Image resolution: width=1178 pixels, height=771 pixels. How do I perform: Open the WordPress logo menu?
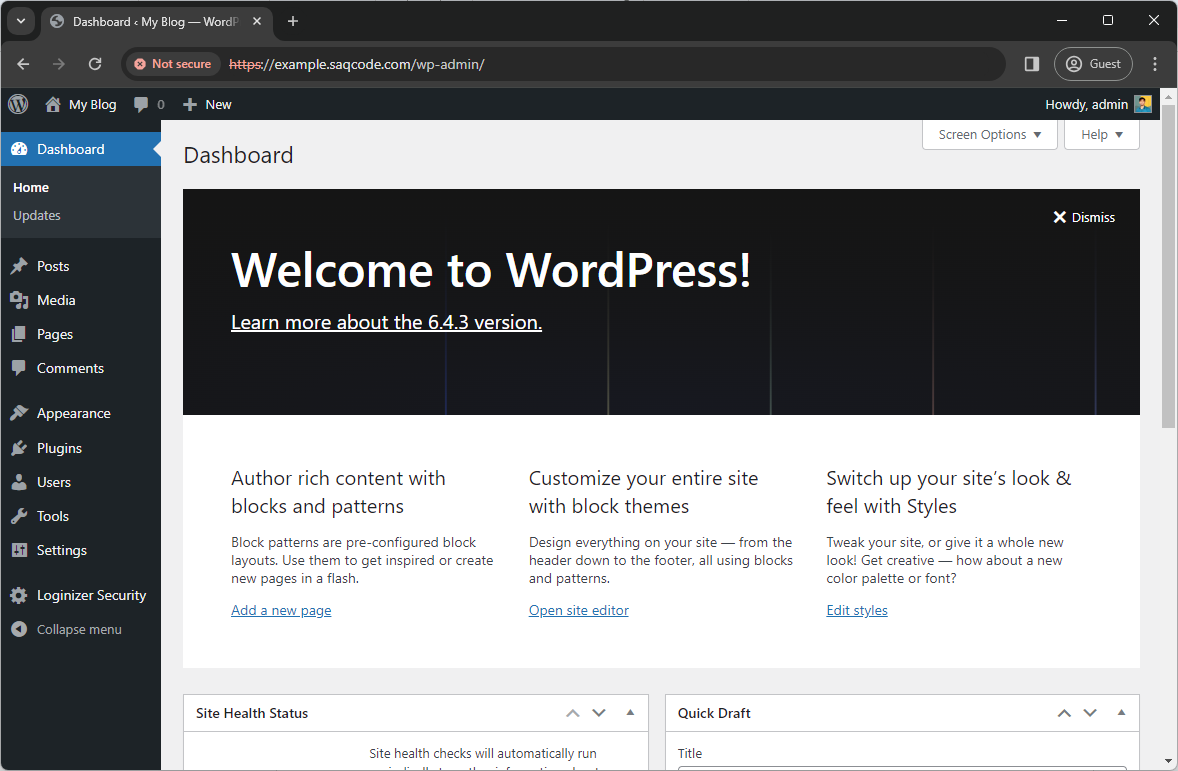coord(18,104)
